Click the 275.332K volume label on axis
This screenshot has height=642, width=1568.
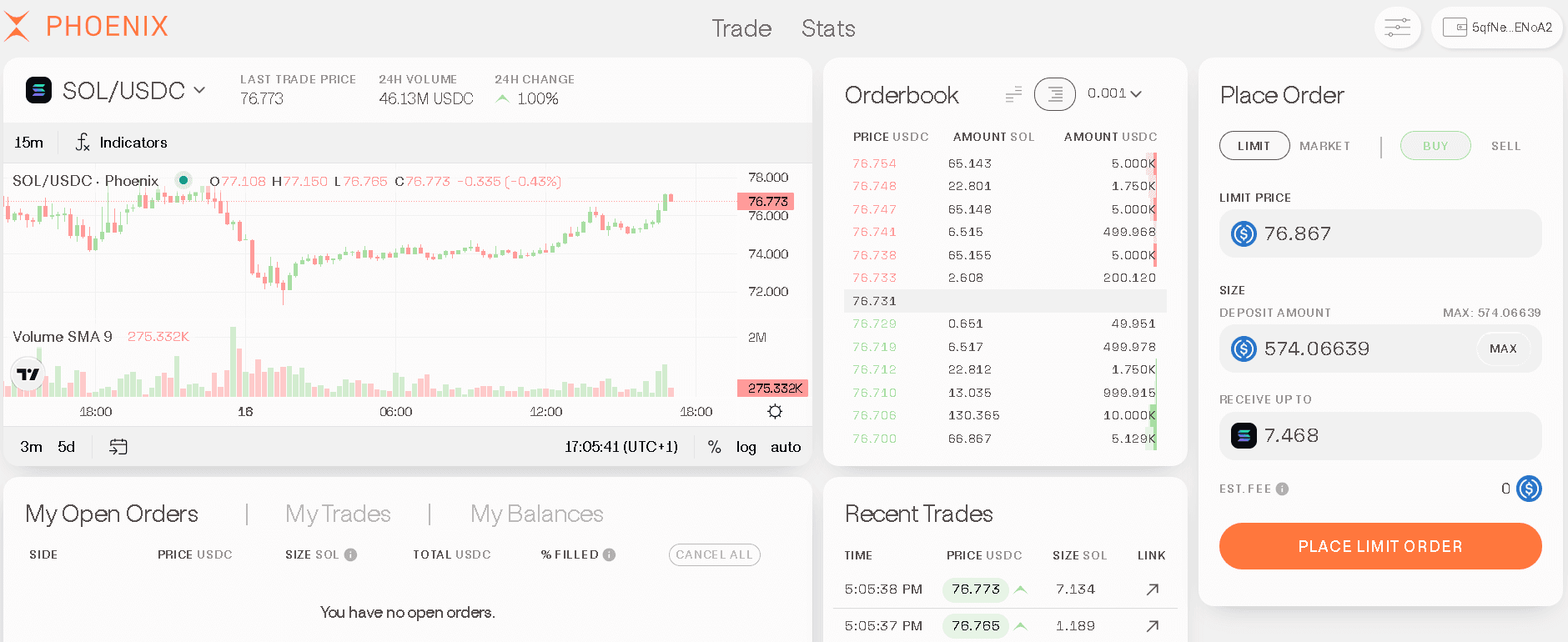tap(772, 388)
